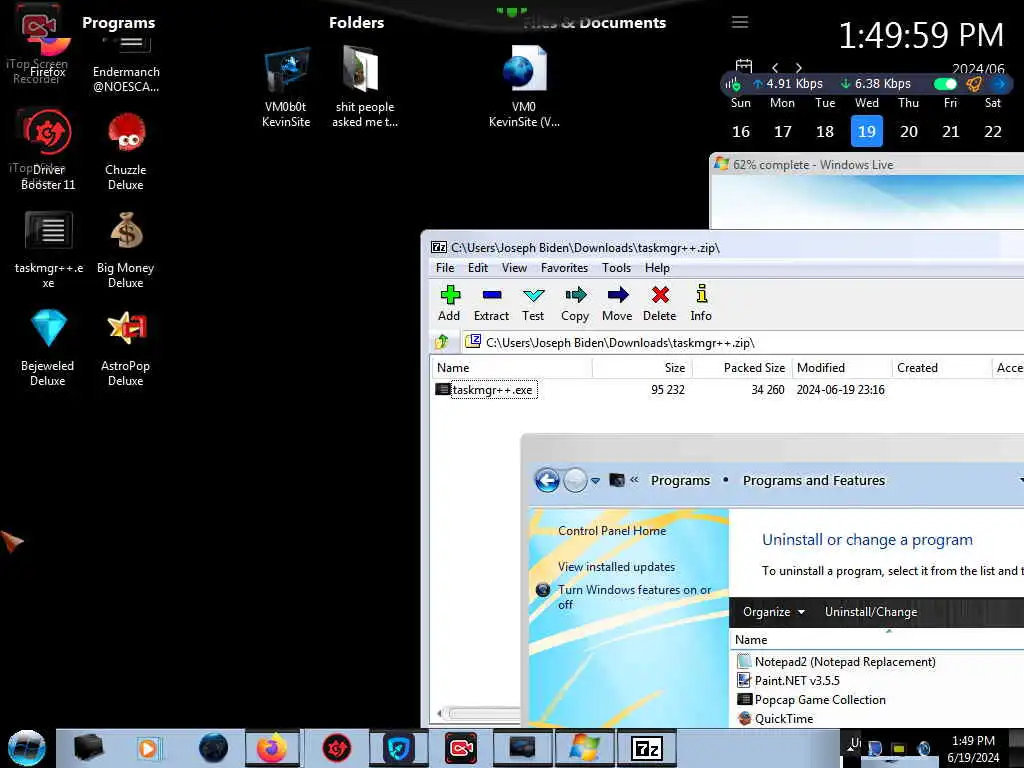Open the VM0 KevinSite document icon

(524, 87)
